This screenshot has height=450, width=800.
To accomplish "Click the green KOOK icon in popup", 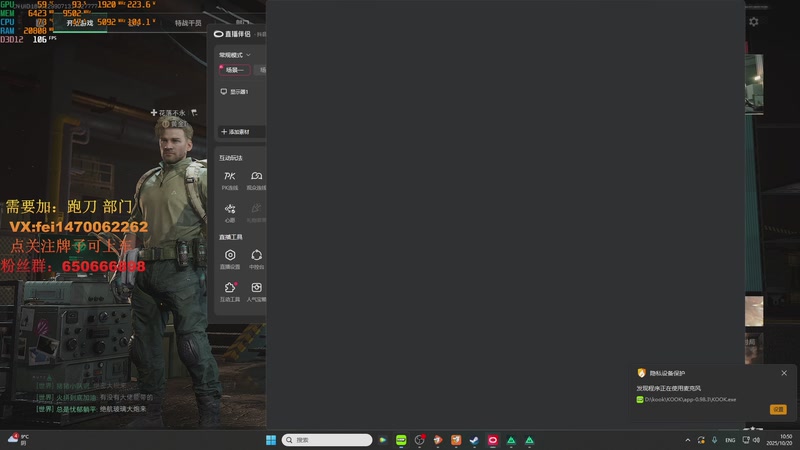I will pyautogui.click(x=640, y=399).
